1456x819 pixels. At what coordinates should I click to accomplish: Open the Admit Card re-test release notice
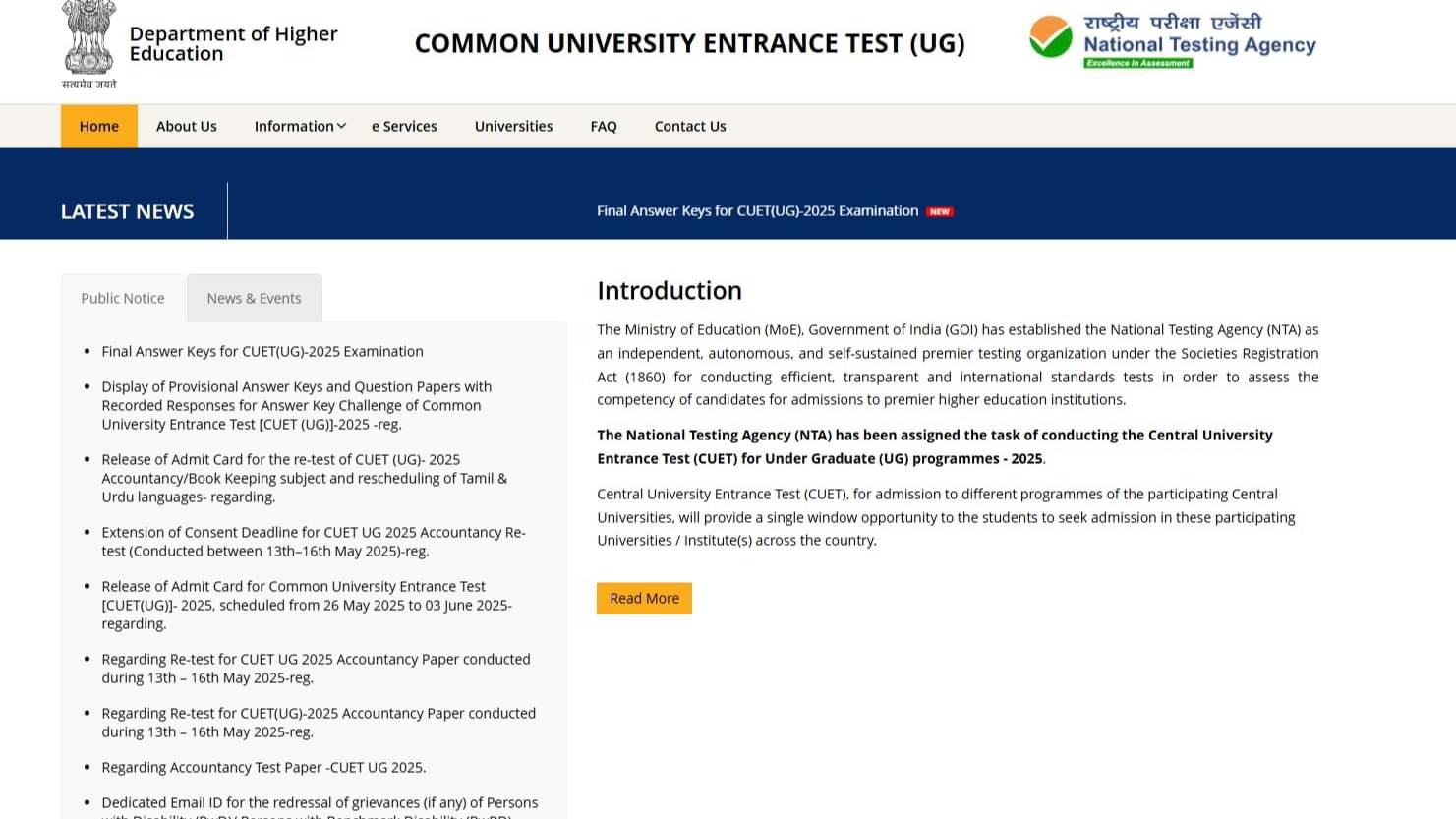click(x=305, y=478)
